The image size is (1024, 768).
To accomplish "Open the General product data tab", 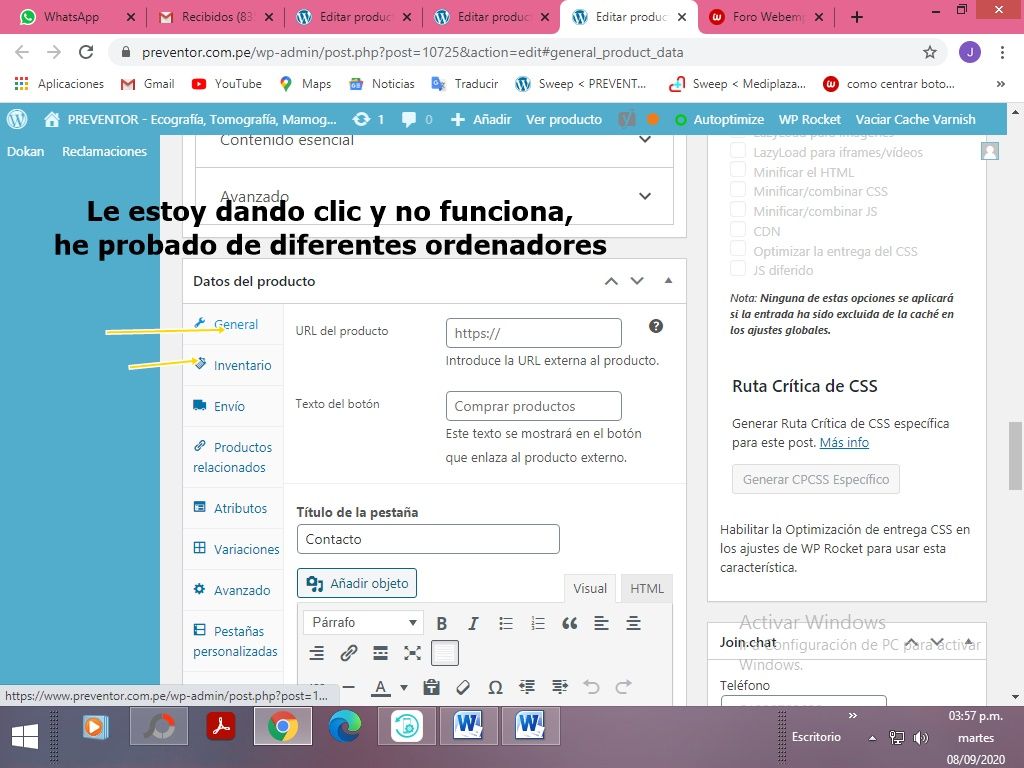I will coord(233,324).
